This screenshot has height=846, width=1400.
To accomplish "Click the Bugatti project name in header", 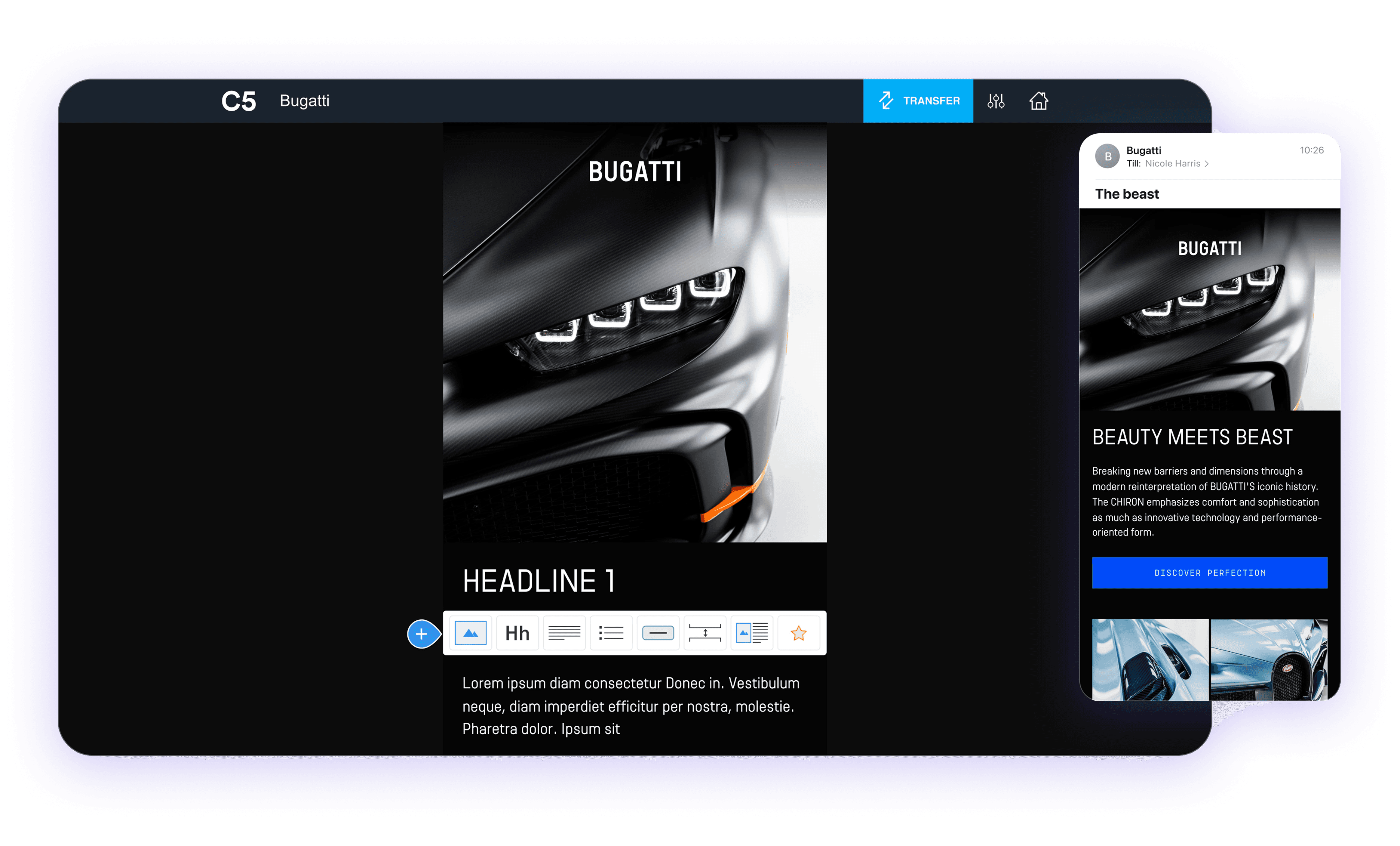I will [x=305, y=100].
